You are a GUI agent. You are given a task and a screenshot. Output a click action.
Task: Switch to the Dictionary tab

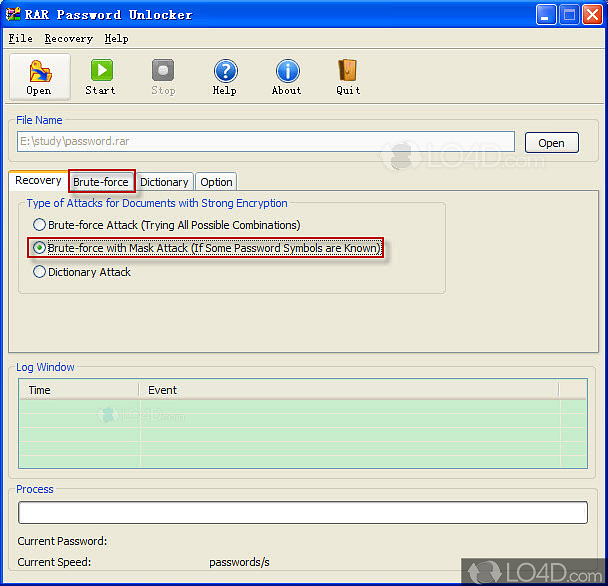164,182
